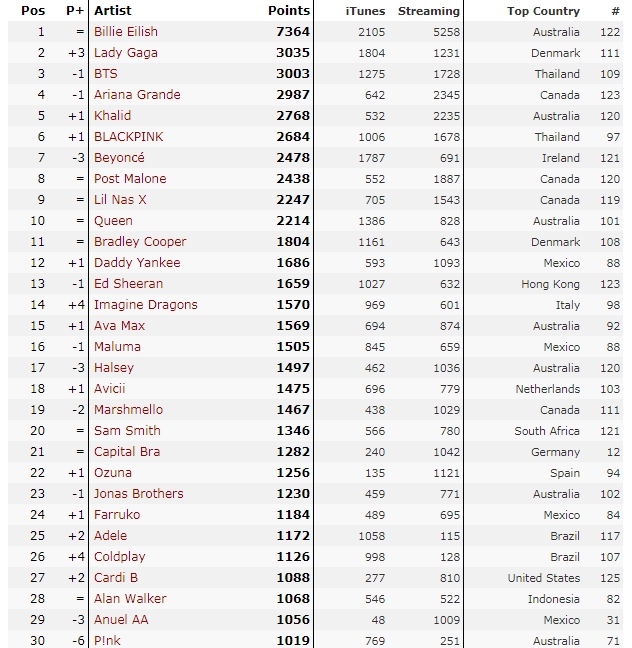Open the Post Malone link
The height and width of the screenshot is (648, 632).
[130, 179]
